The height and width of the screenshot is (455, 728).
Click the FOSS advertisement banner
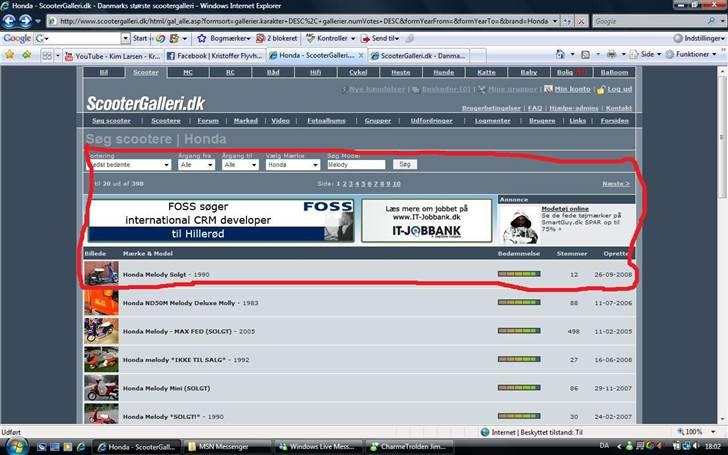coord(220,220)
